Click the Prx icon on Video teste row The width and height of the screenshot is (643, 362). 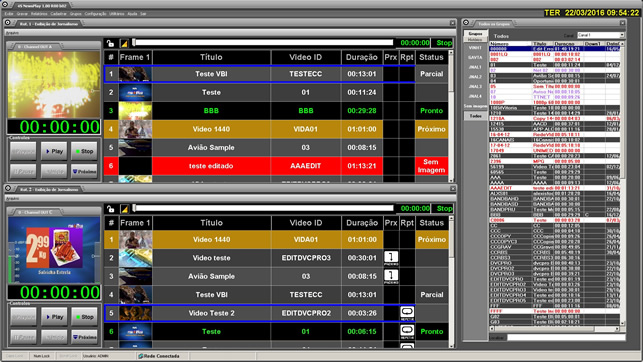point(391,258)
